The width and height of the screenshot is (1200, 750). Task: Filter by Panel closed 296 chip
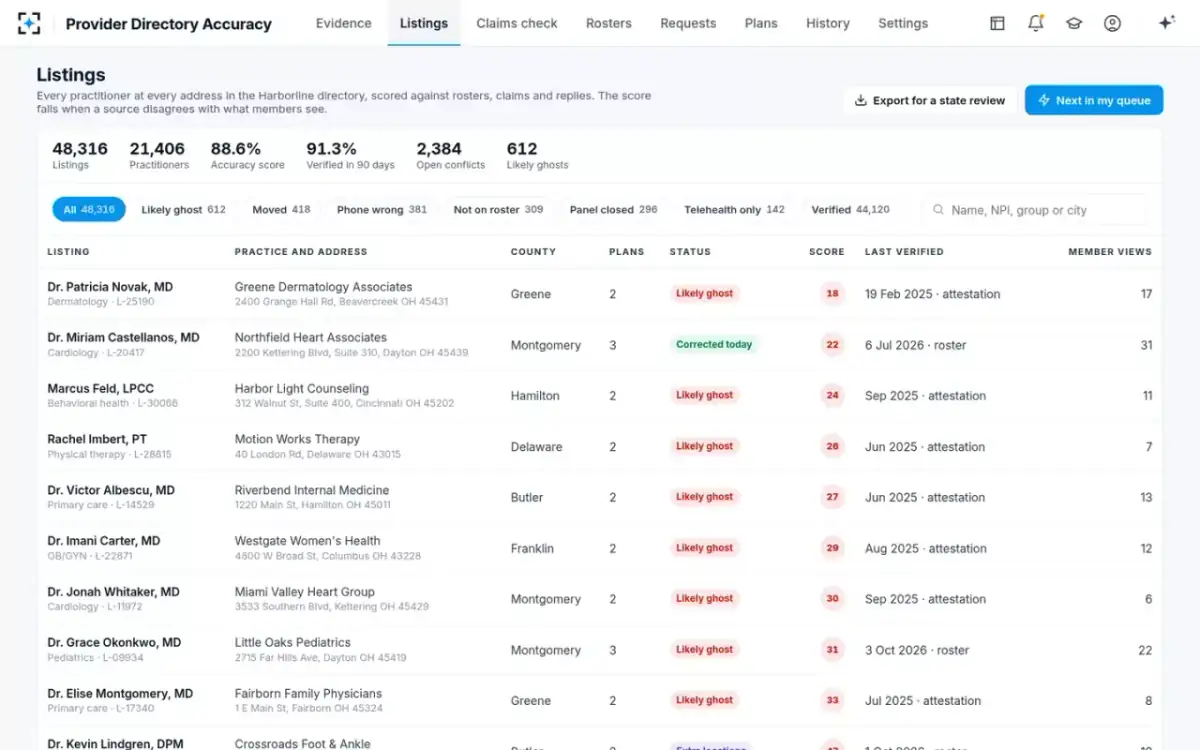(613, 210)
